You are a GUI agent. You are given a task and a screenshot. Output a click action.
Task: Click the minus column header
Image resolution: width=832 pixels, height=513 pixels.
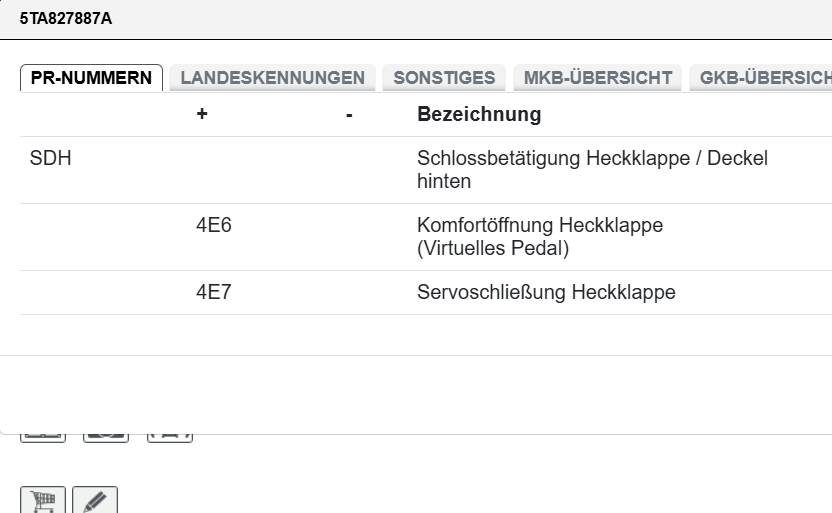click(349, 115)
